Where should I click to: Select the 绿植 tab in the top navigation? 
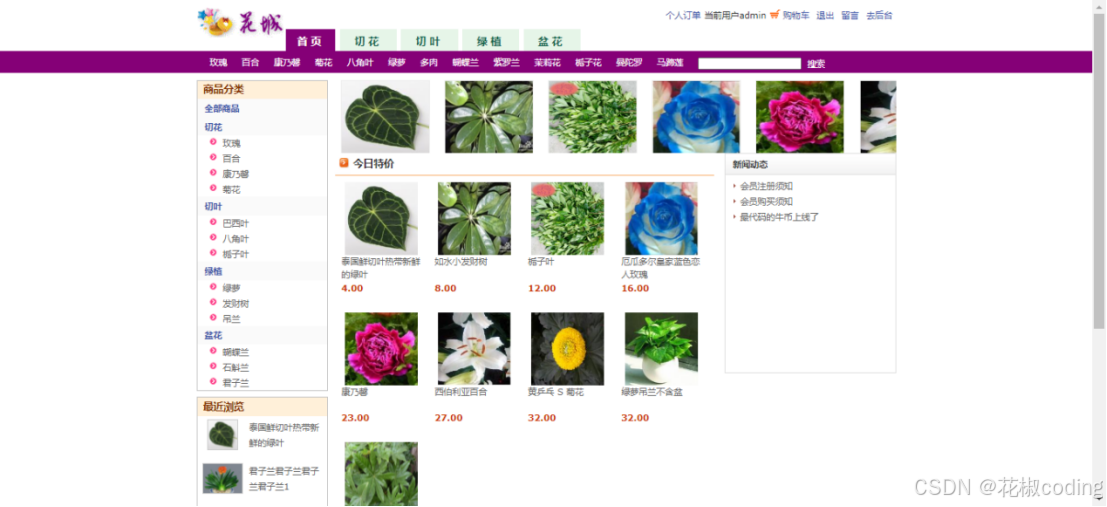click(491, 40)
